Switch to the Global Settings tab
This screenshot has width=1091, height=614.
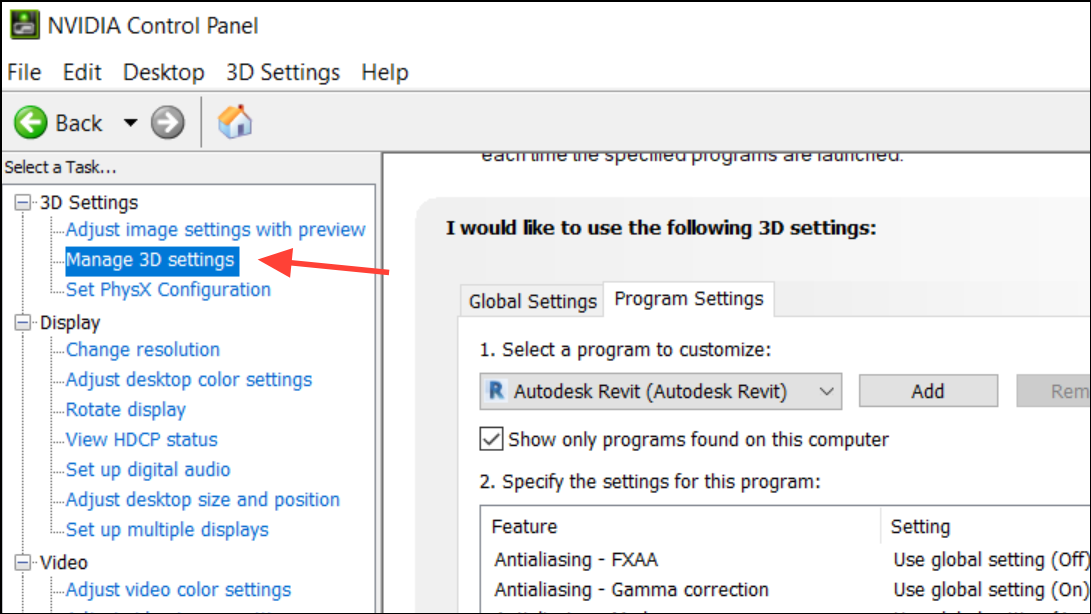pyautogui.click(x=533, y=301)
